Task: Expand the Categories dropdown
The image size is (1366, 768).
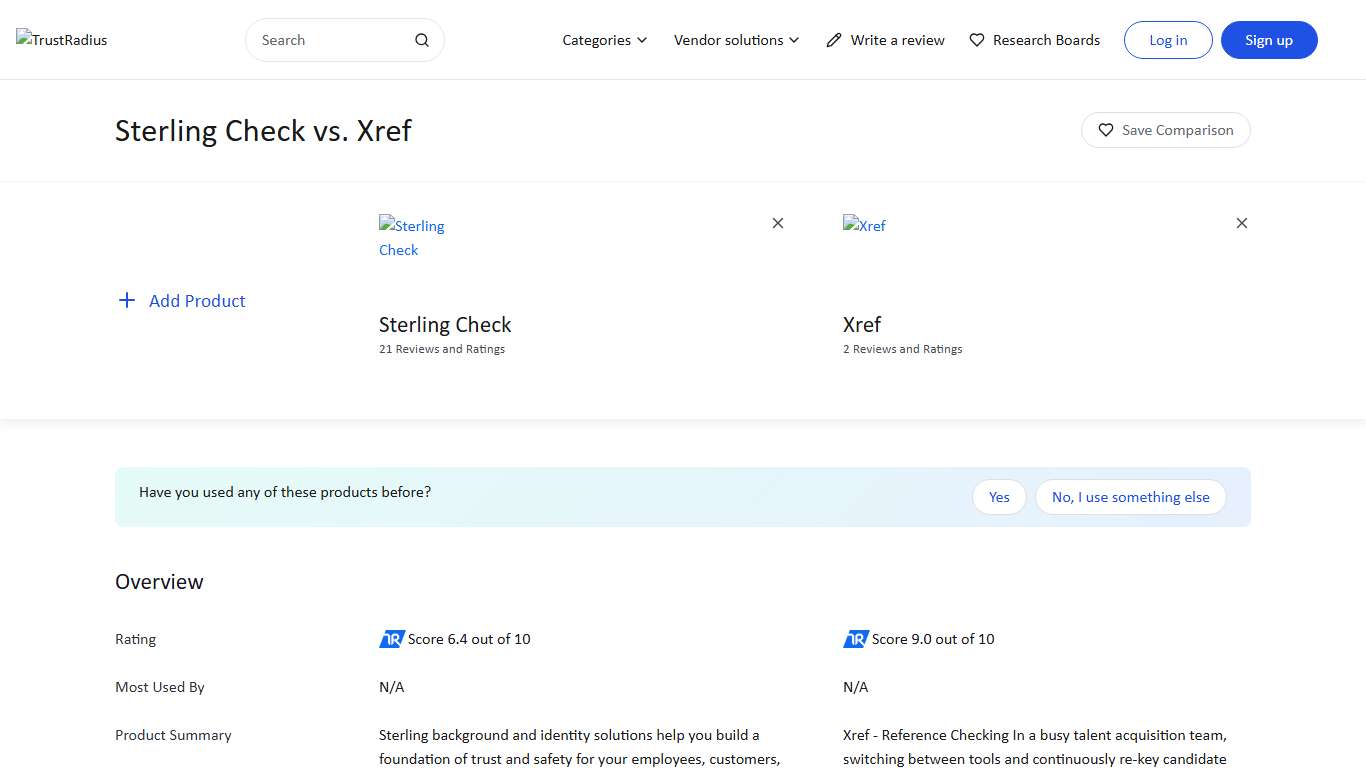Action: click(x=605, y=40)
